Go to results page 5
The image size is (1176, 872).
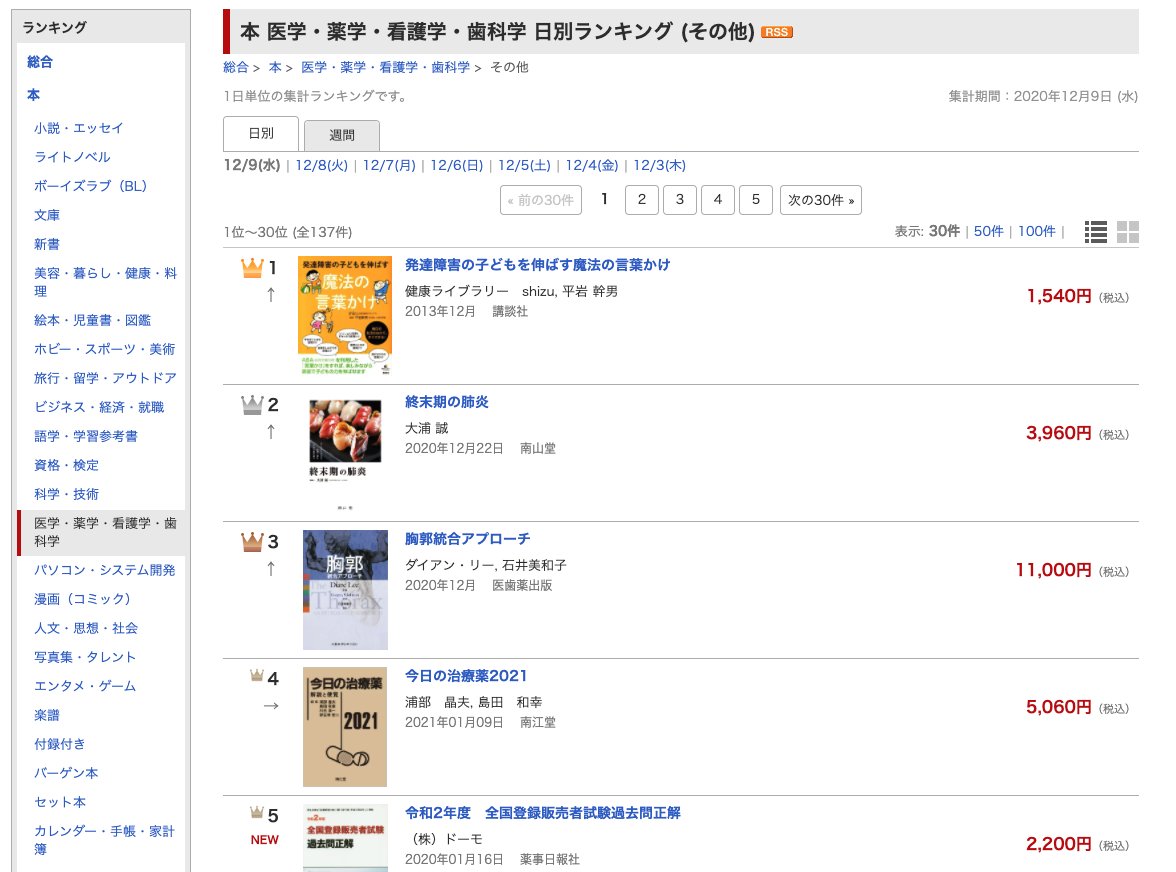(756, 199)
